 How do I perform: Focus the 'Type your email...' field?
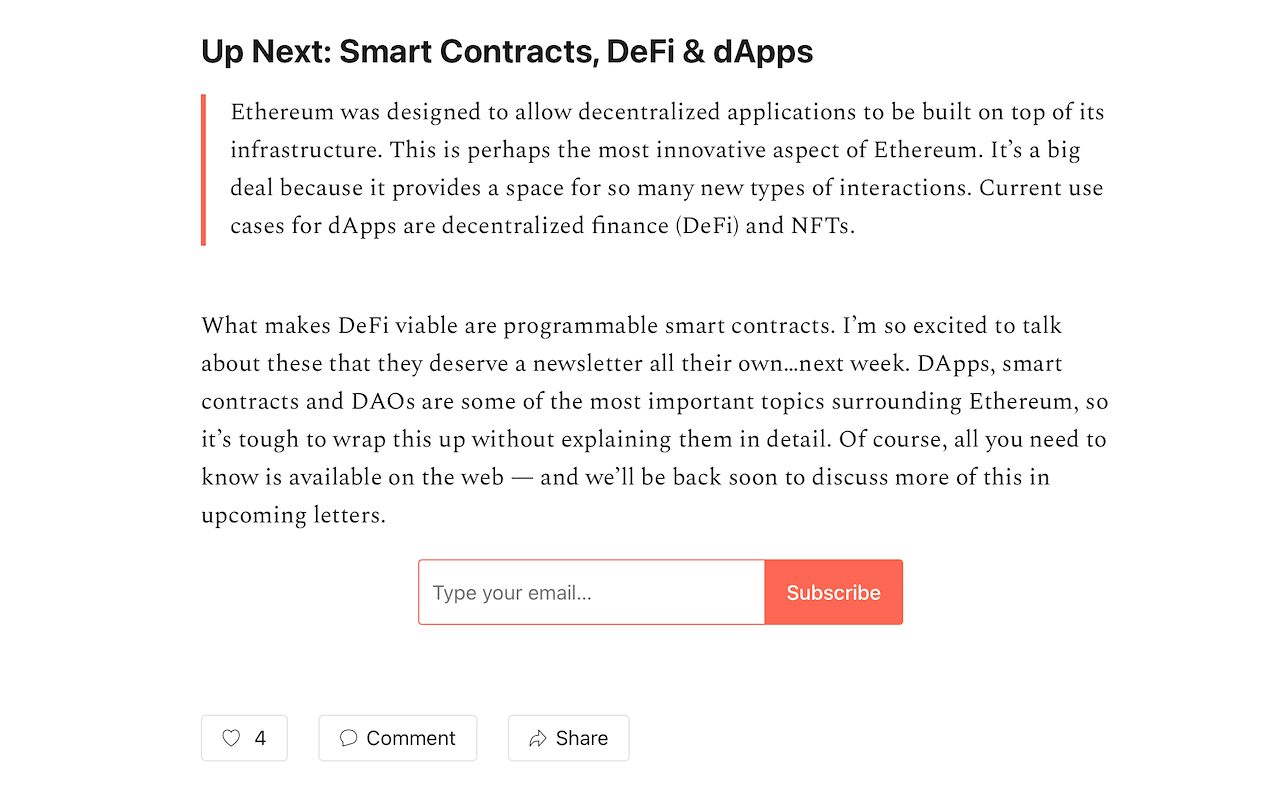592,592
